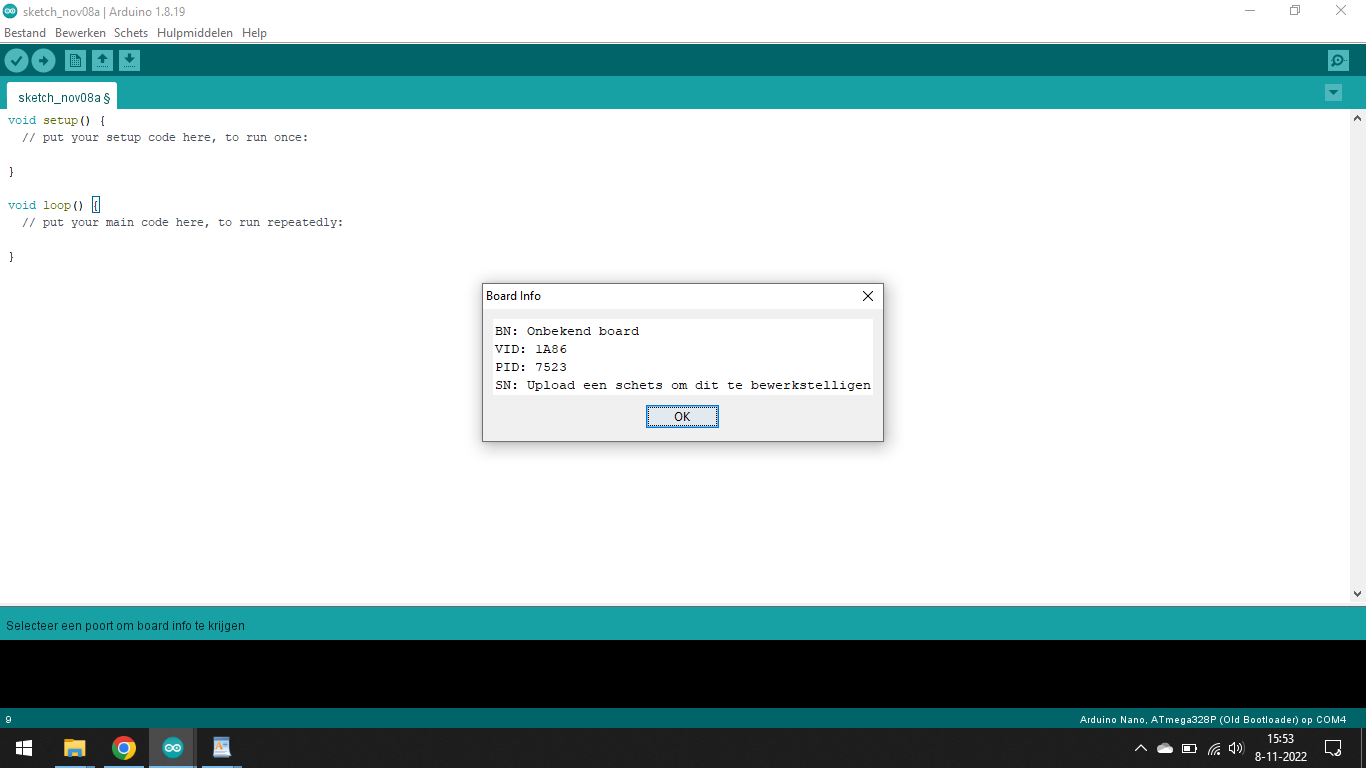The image size is (1366, 768).
Task: Open the Windows notification center icon
Action: pyautogui.click(x=1333, y=748)
